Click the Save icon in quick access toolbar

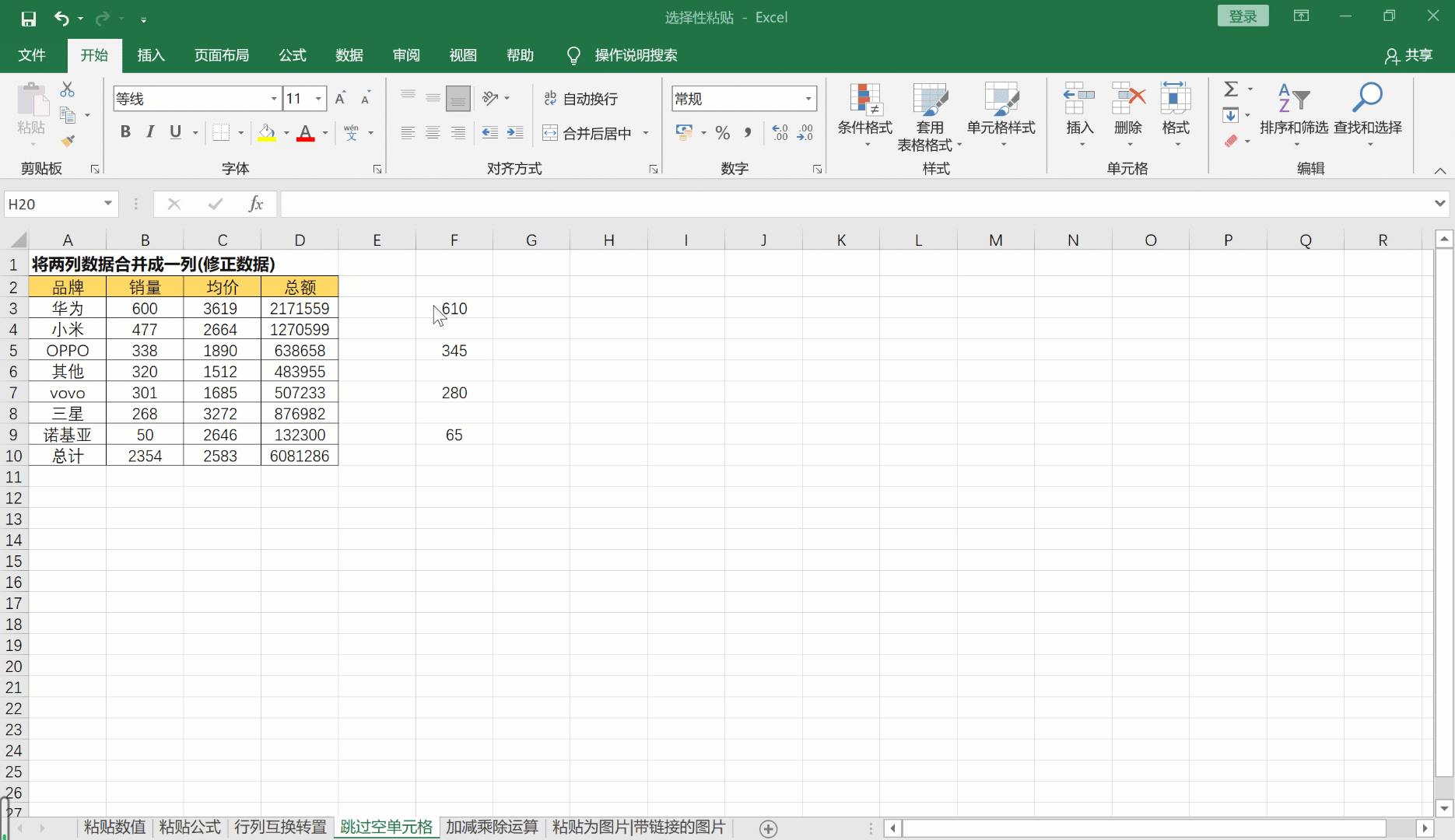pos(29,19)
